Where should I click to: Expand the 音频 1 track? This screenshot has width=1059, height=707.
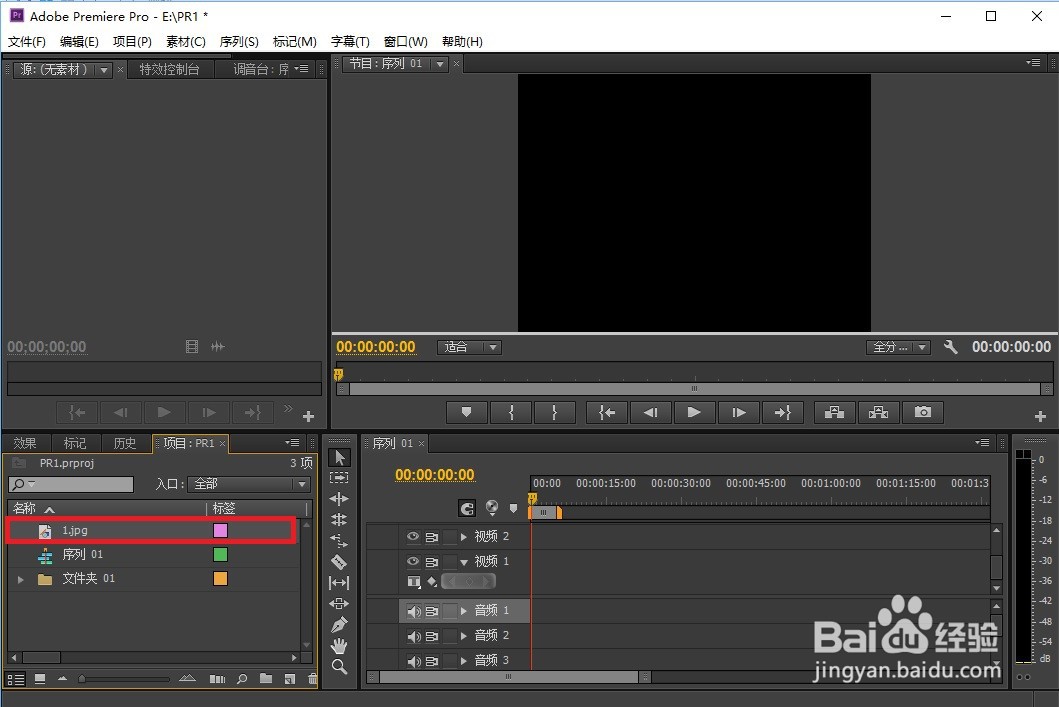463,610
